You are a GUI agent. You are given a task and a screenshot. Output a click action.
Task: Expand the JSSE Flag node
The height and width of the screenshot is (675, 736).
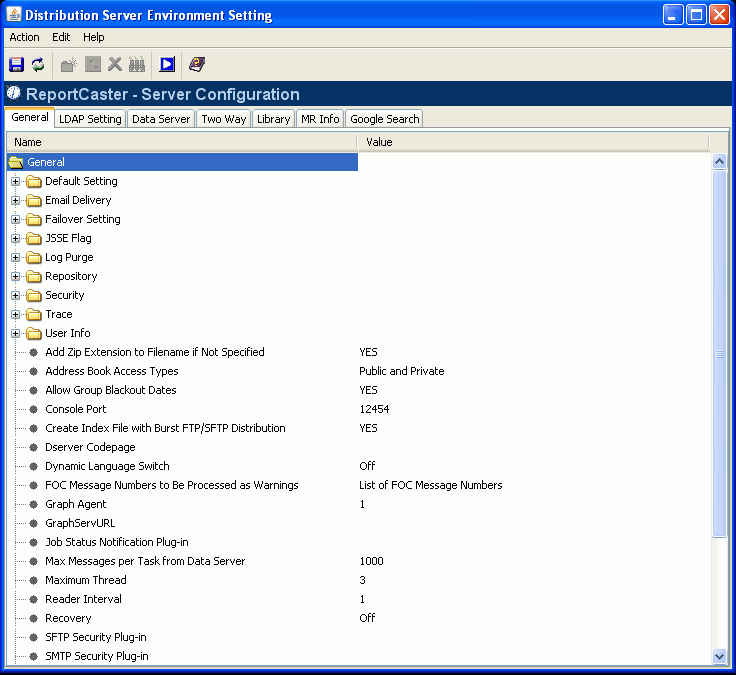point(15,238)
